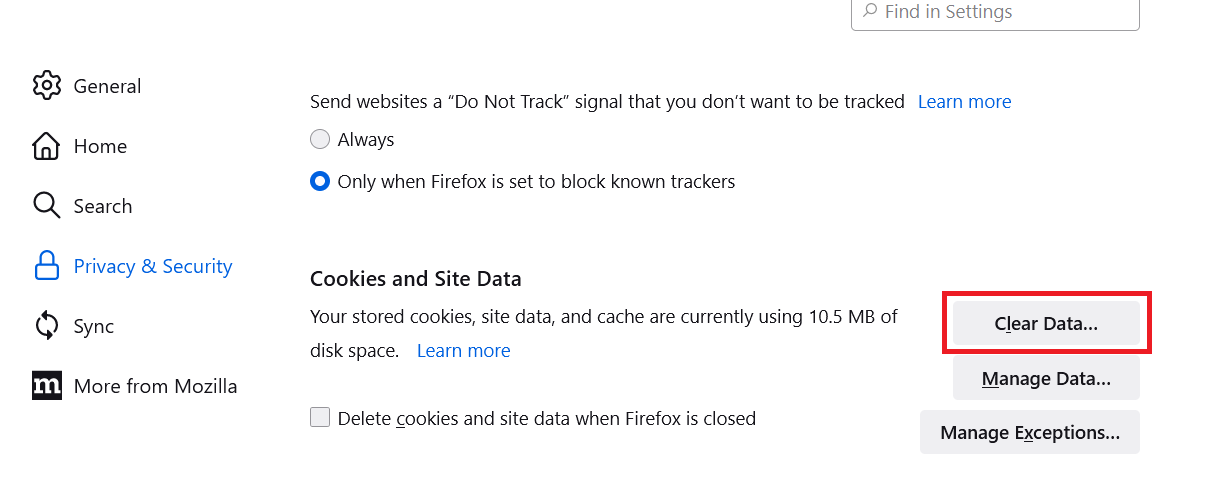Select the "Privacy & Security" text label
The height and width of the screenshot is (480, 1220).
(x=153, y=266)
